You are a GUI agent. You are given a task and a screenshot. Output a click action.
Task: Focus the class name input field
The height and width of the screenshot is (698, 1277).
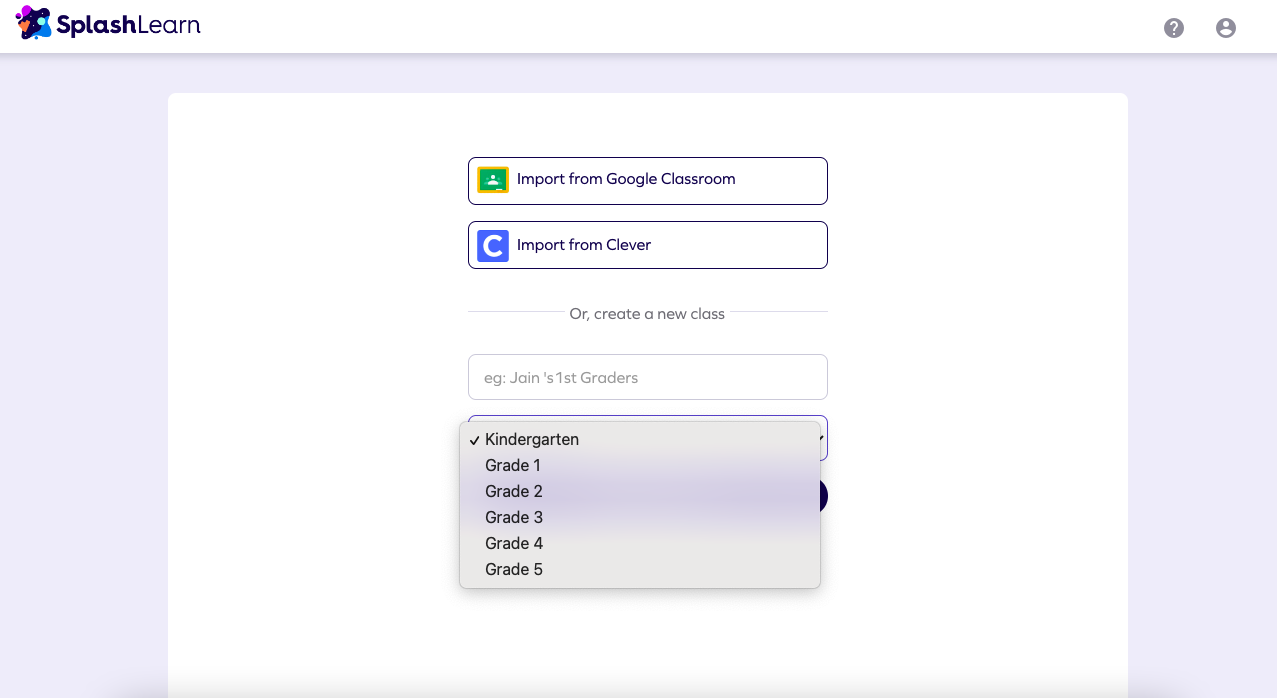point(647,377)
